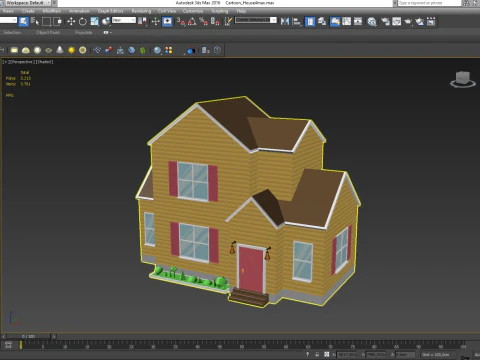Click the Selection Lock toggle padlock
The height and width of the screenshot is (360, 480).
coord(317,354)
